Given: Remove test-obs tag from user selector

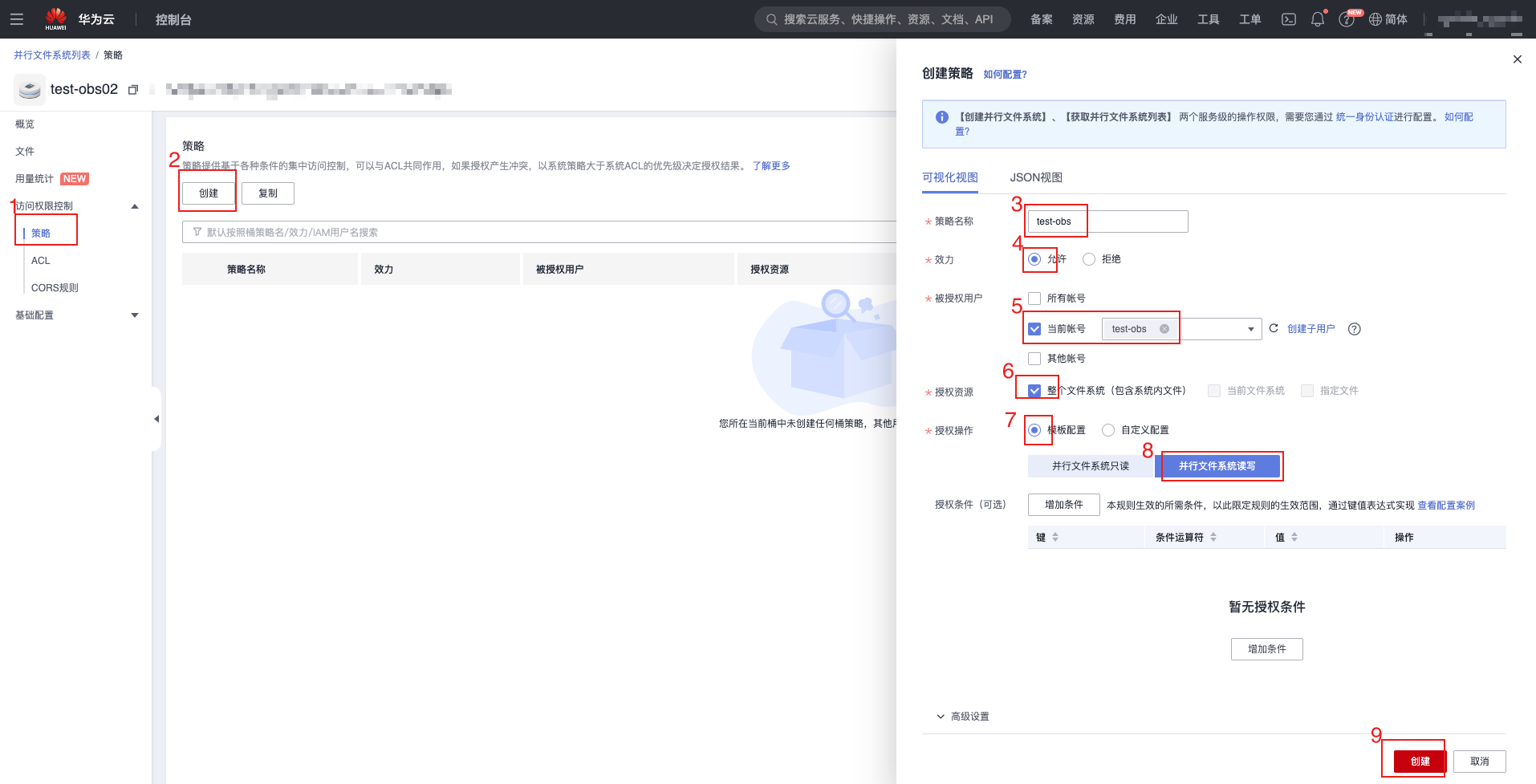Looking at the screenshot, I should (x=1164, y=329).
